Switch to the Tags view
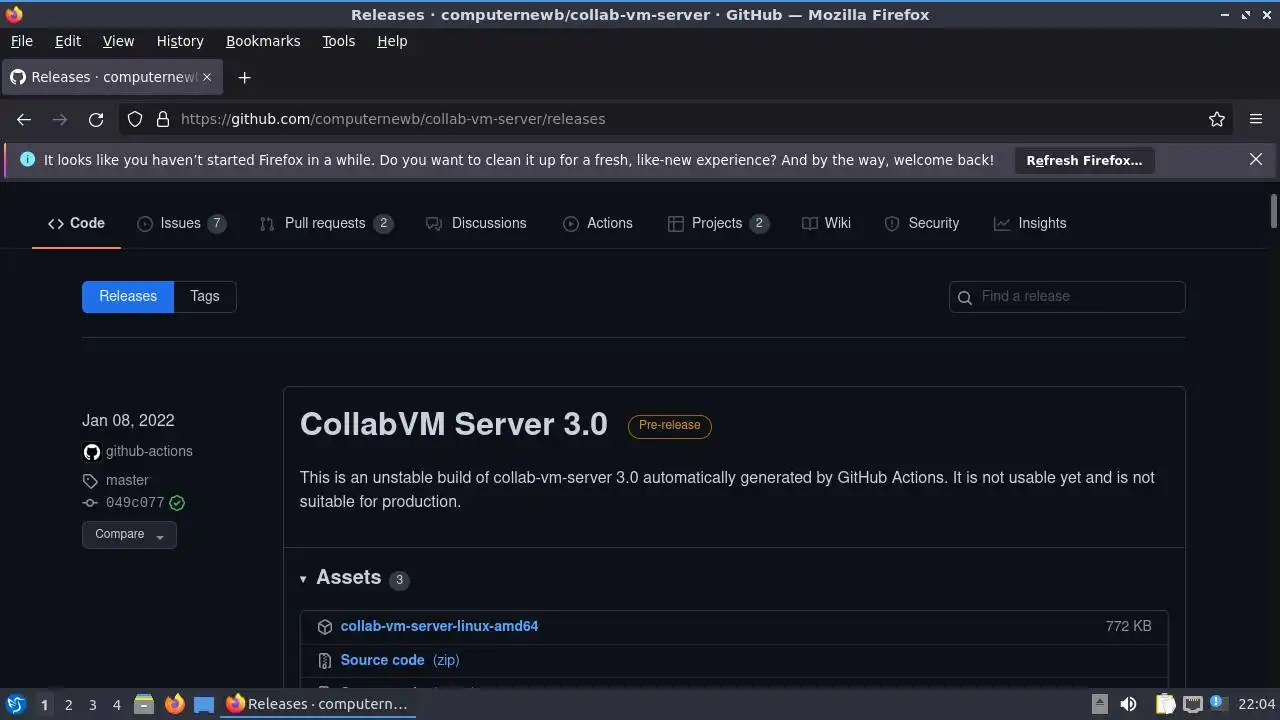Viewport: 1280px width, 720px height. coord(205,296)
